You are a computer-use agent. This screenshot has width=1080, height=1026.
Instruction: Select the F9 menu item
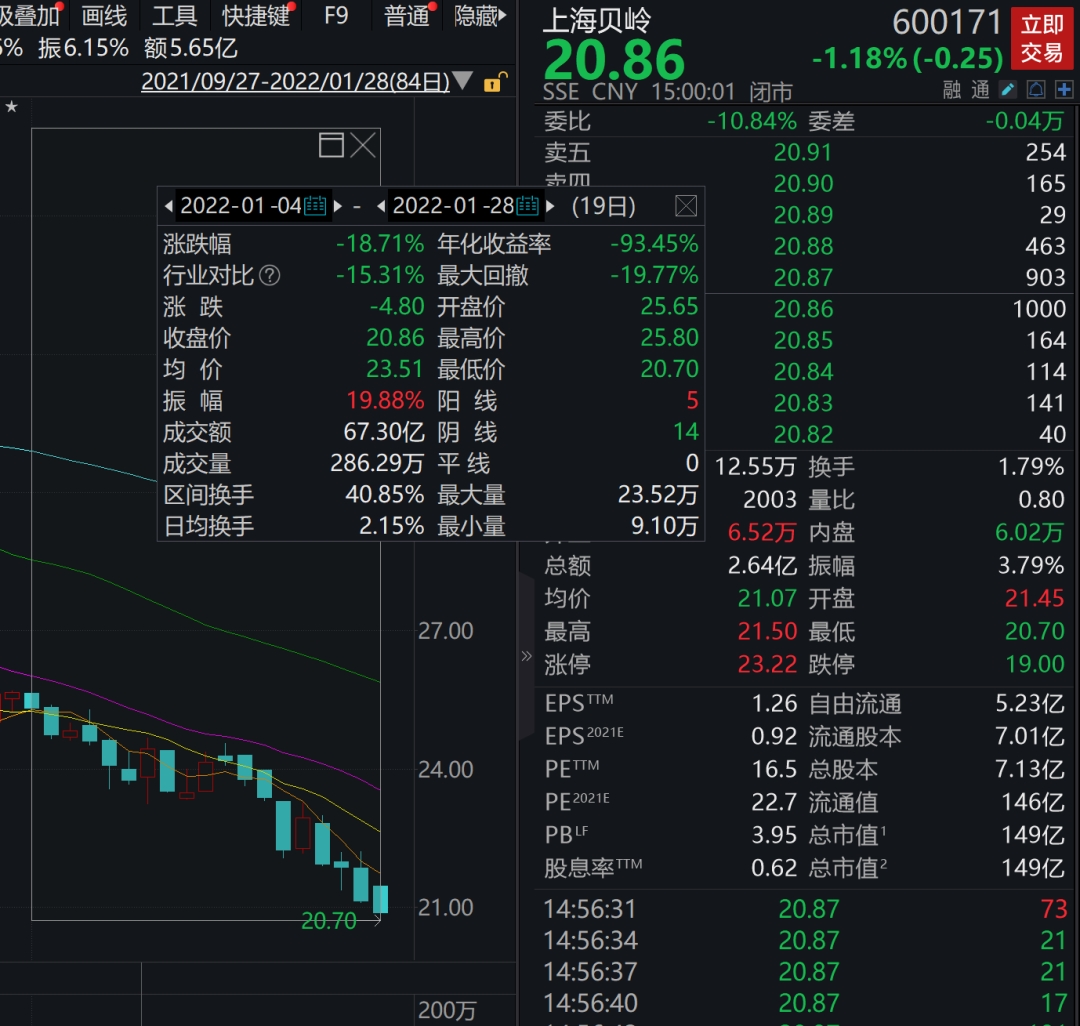click(336, 16)
